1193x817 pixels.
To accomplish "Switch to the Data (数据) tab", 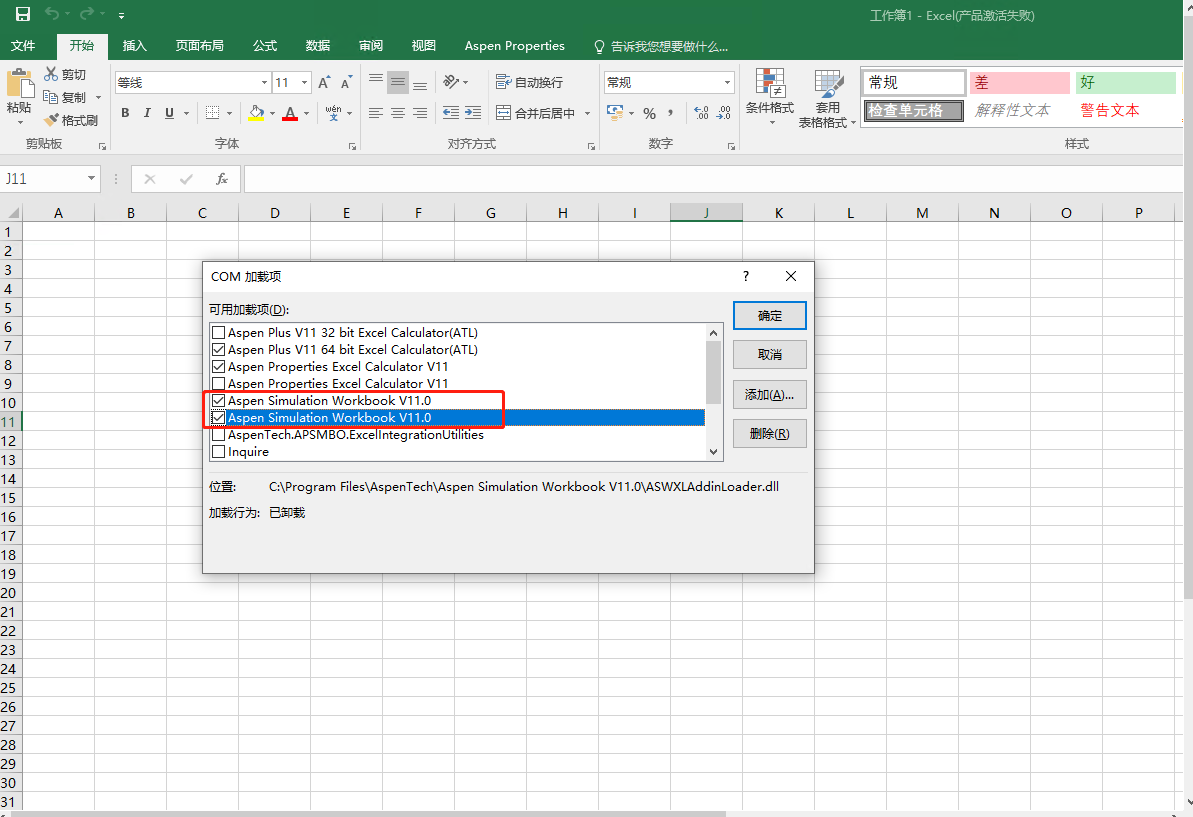I will point(317,46).
